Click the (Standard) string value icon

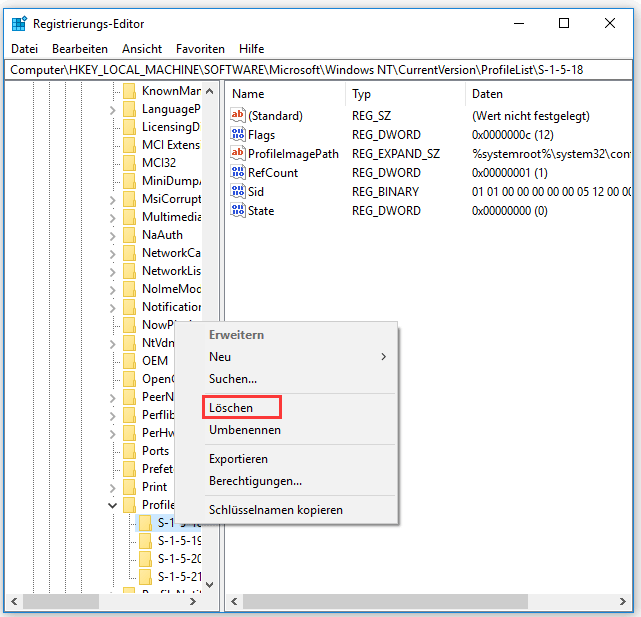[238, 115]
